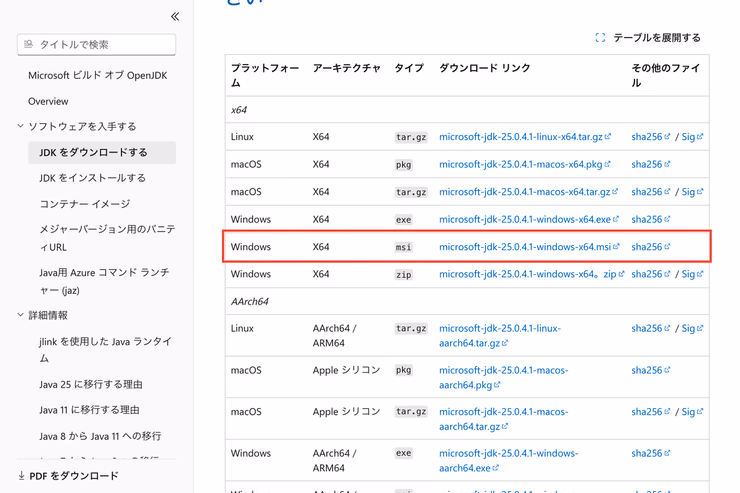Open sha256 for Windows x64 msi
The height and width of the screenshot is (493, 740).
point(650,247)
